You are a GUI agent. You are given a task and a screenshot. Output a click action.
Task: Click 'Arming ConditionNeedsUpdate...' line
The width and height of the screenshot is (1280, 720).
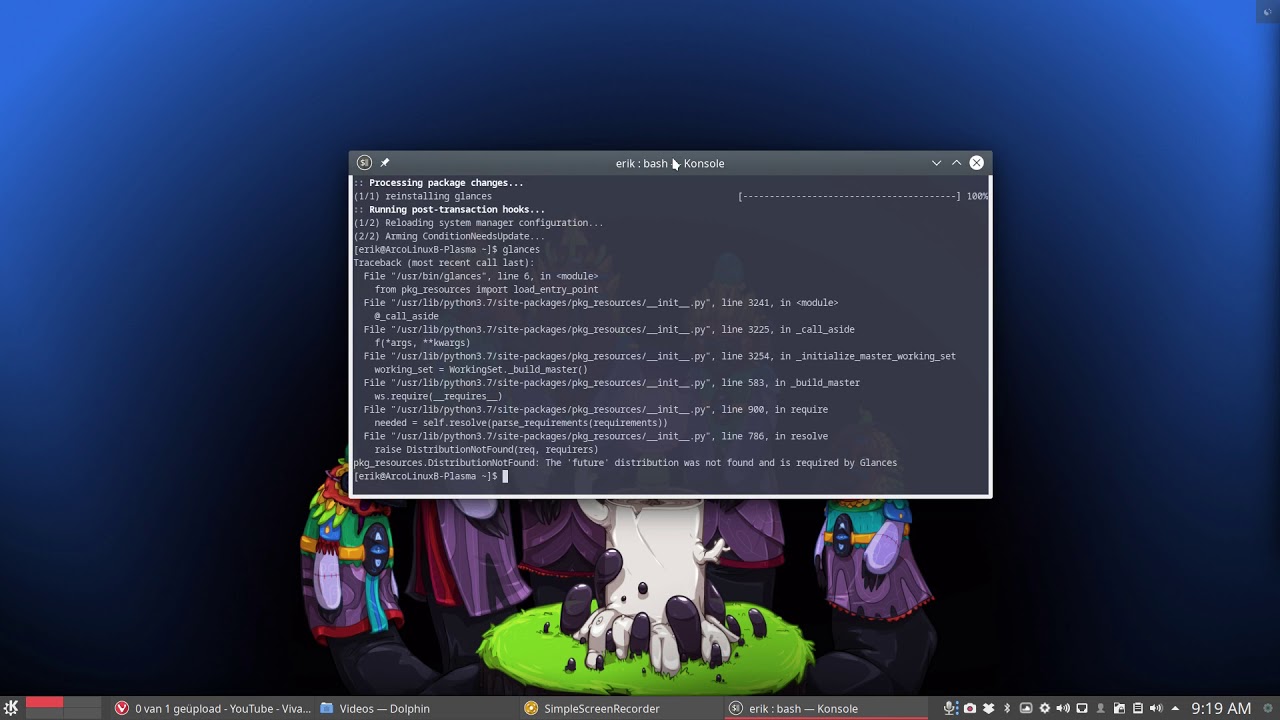449,236
